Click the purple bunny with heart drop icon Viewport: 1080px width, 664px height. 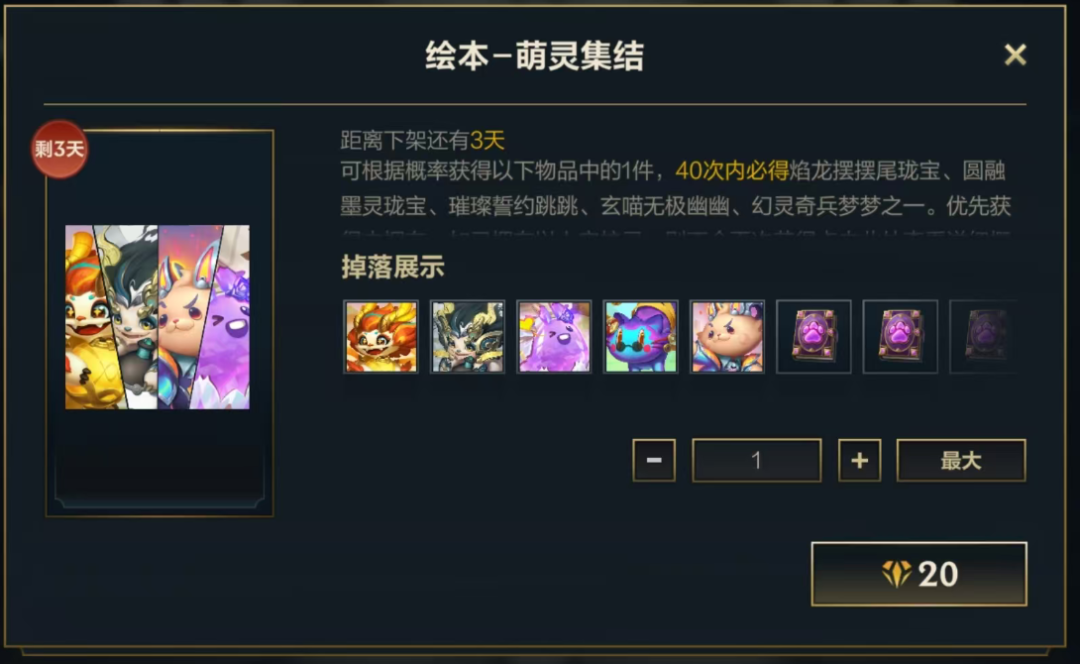(x=554, y=337)
